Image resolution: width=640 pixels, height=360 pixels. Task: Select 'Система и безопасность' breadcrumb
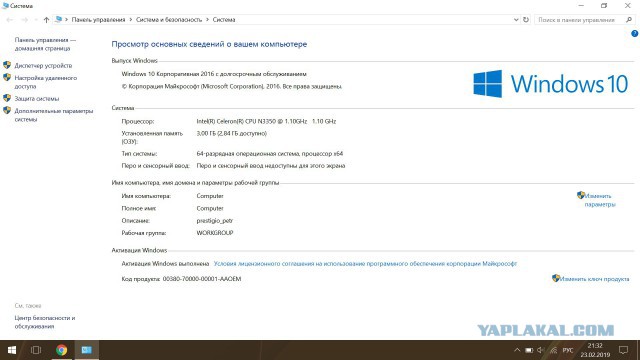coord(169,20)
